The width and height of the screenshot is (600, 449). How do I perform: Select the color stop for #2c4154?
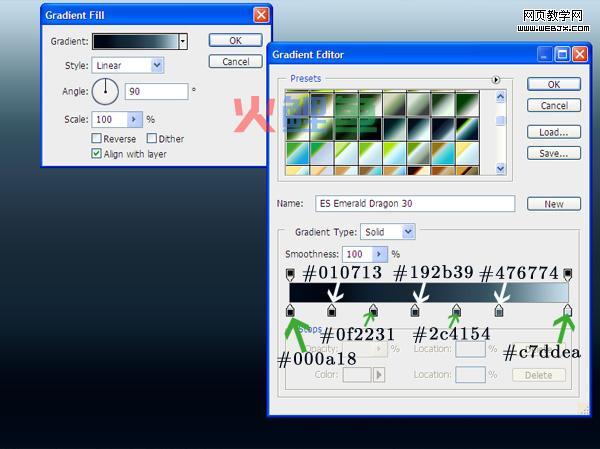tap(456, 310)
